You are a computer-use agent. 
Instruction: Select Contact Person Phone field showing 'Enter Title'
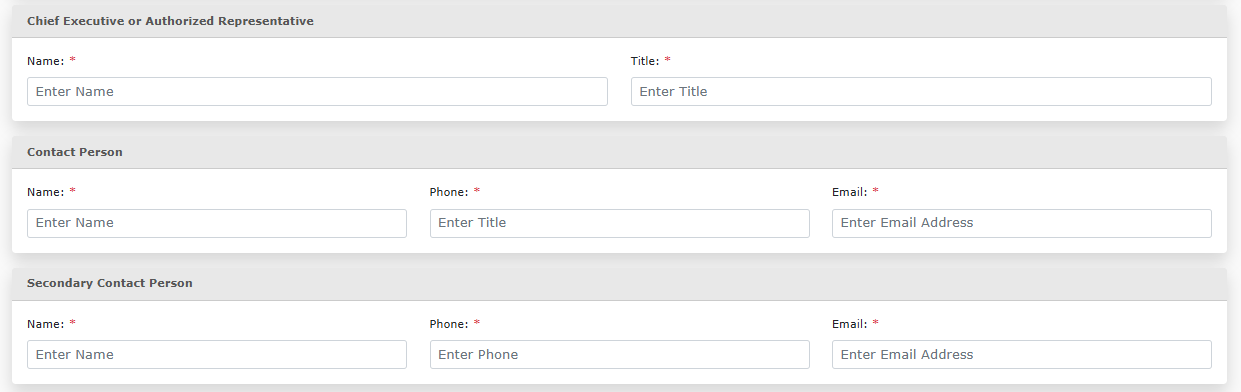(620, 223)
